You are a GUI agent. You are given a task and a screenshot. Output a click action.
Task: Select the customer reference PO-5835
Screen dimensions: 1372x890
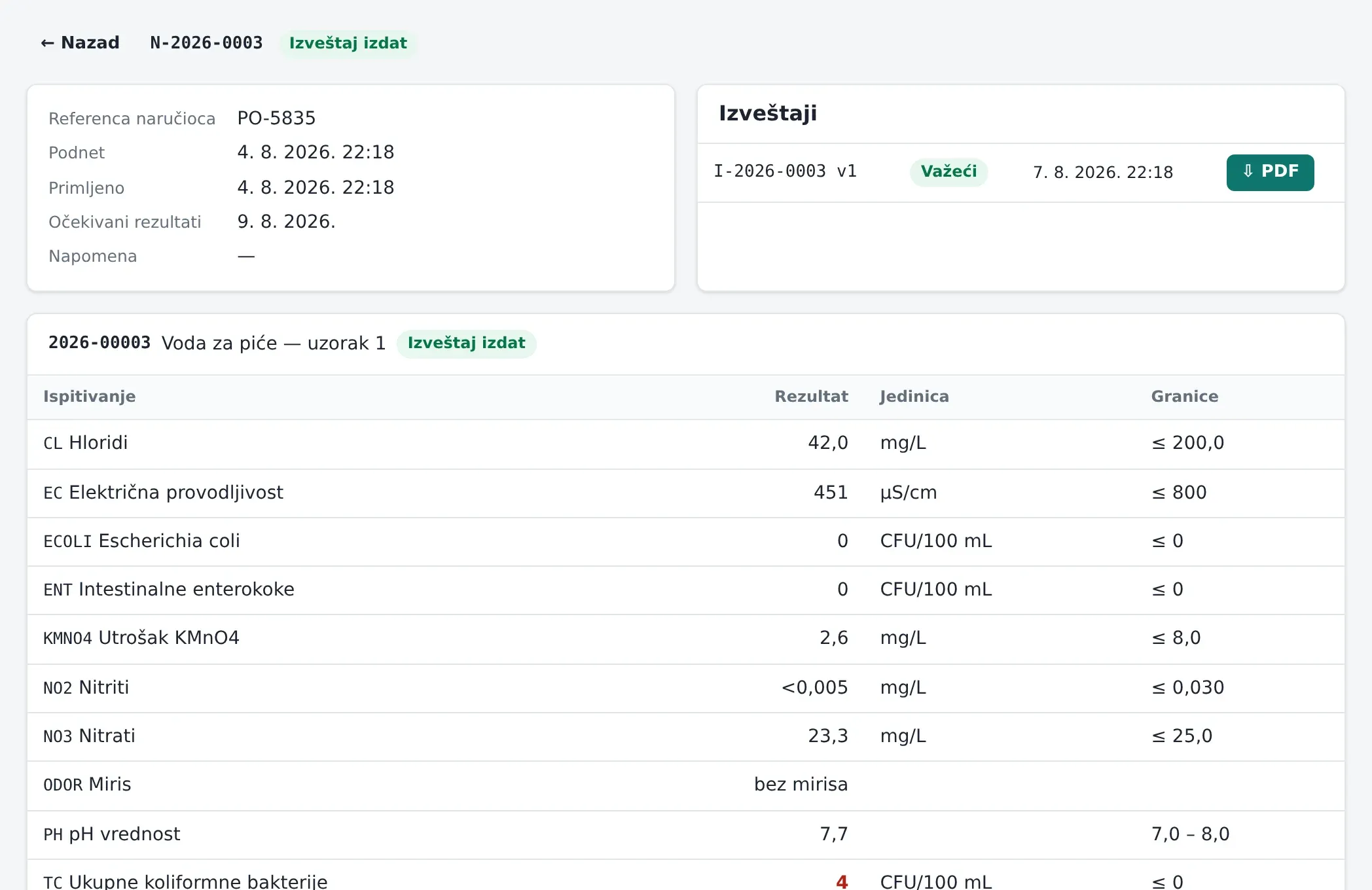(x=276, y=118)
